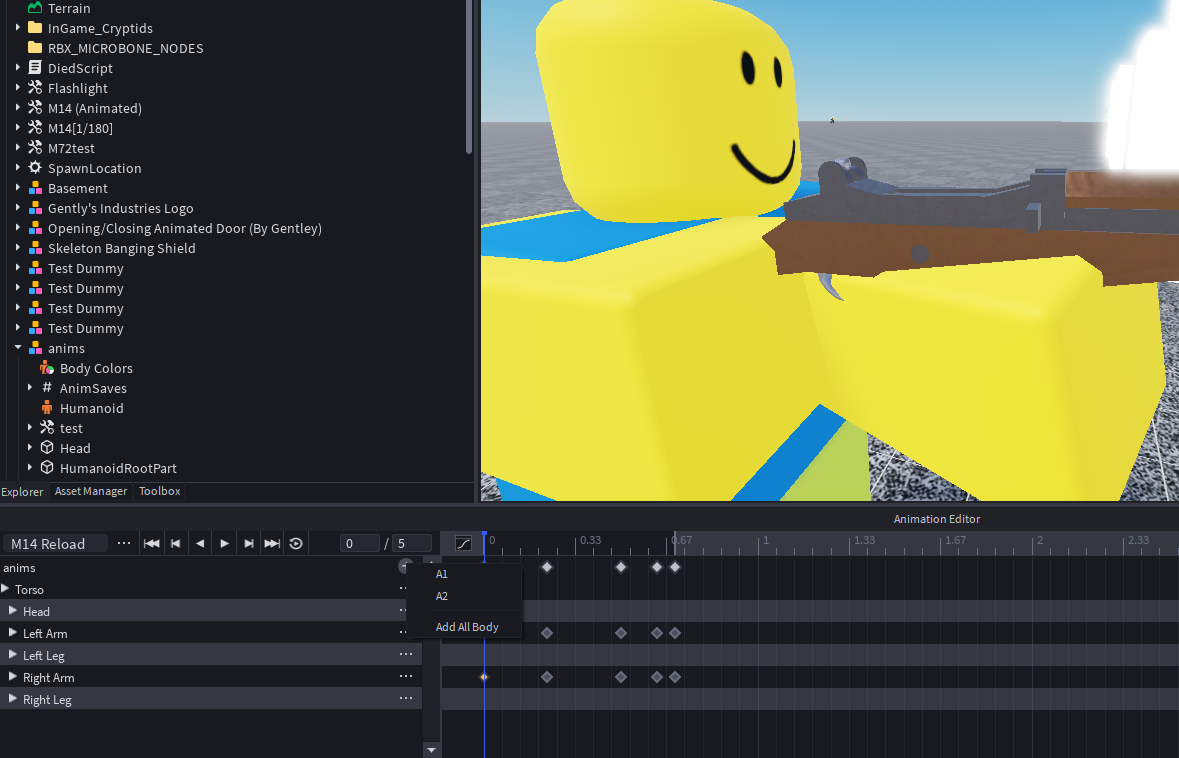Click the RBX_MICROBONE_NODES folder icon

[35, 48]
